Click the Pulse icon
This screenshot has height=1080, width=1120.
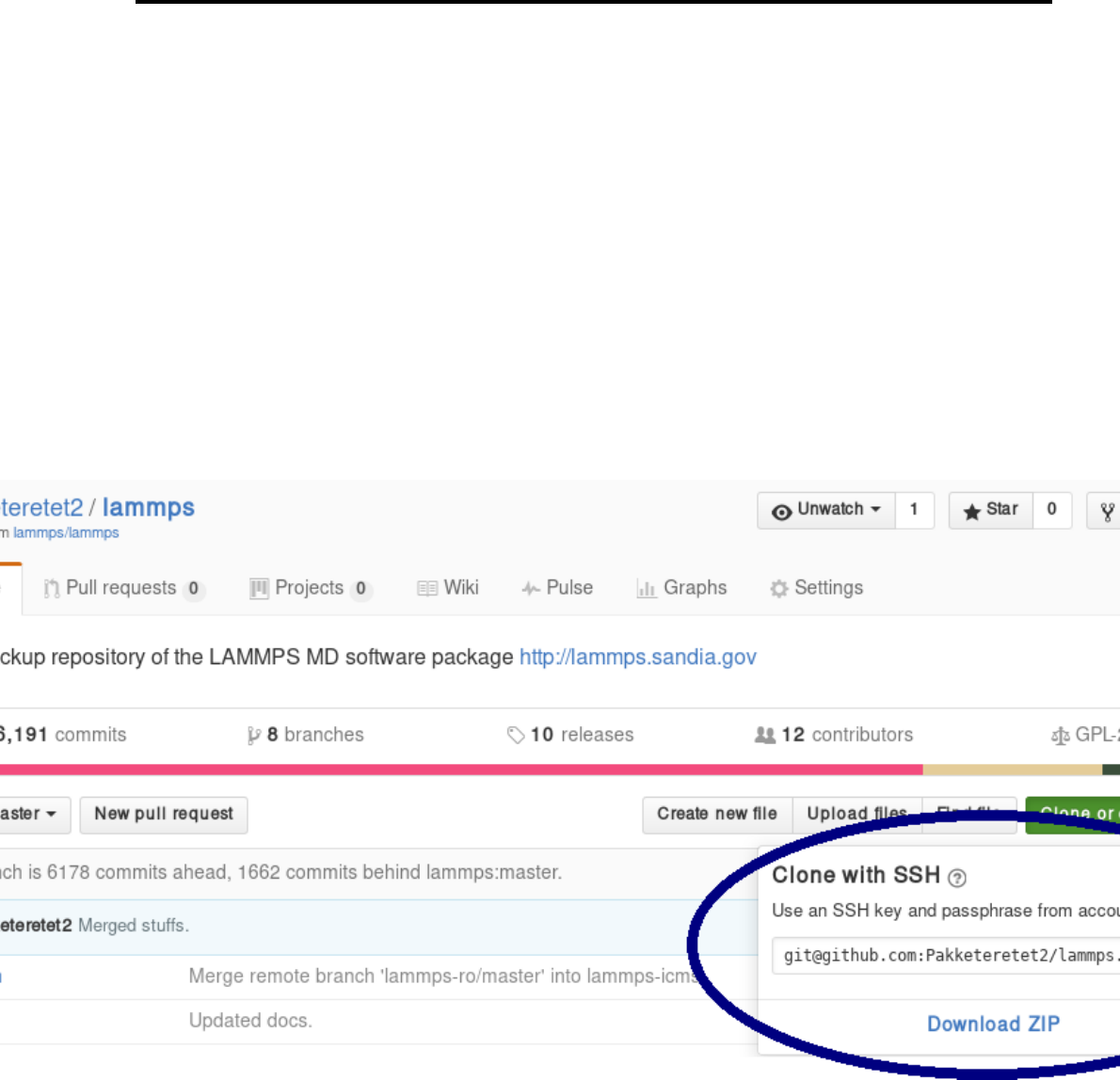point(530,588)
